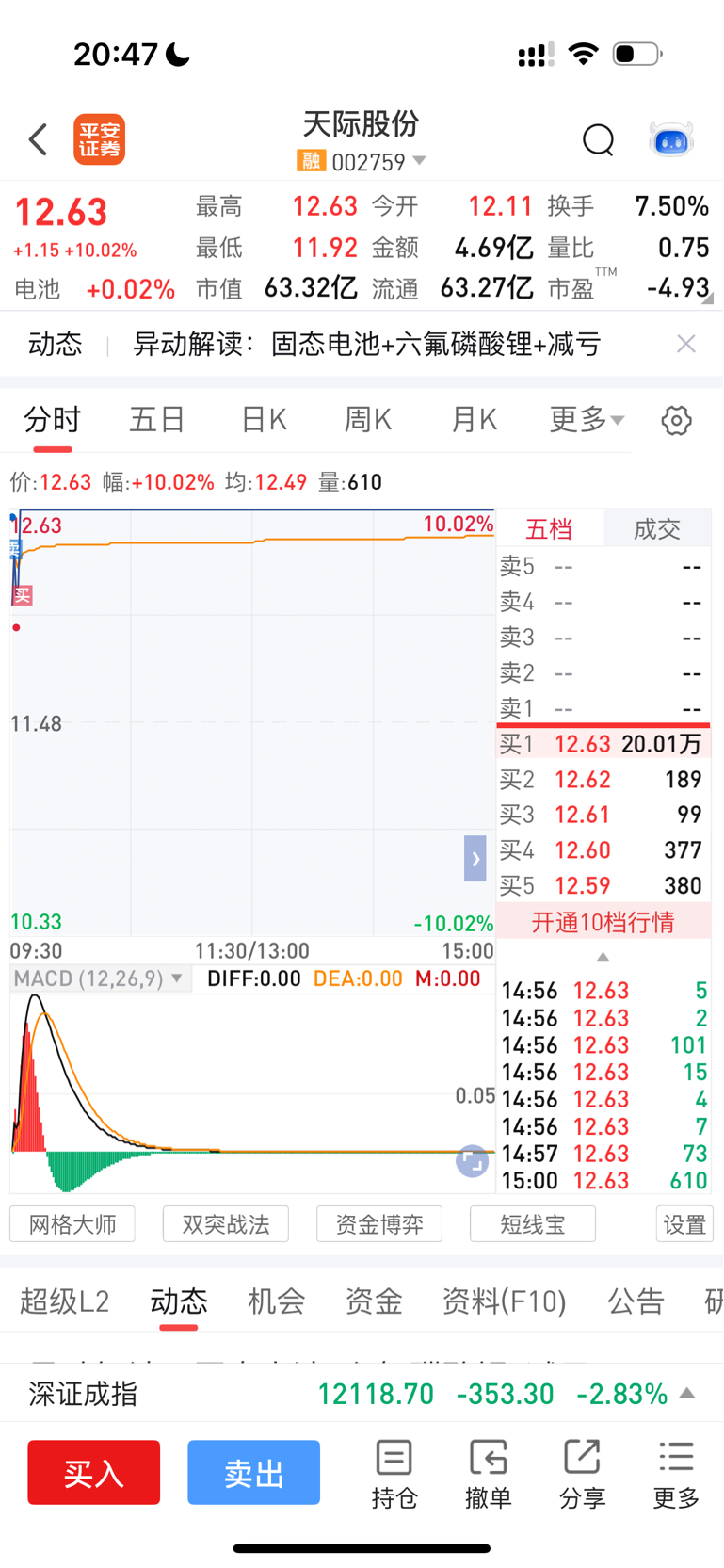
Task: Tap the 分享 share icon
Action: (582, 1475)
